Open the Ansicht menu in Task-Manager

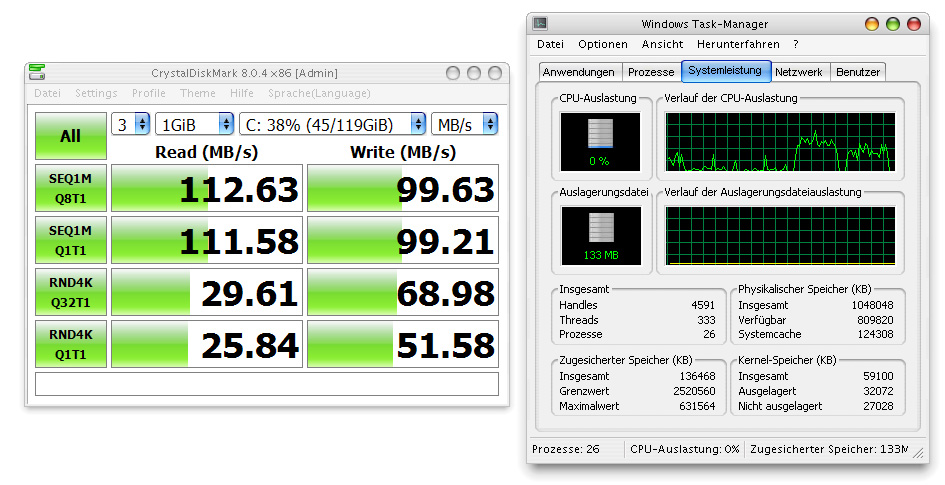[662, 44]
